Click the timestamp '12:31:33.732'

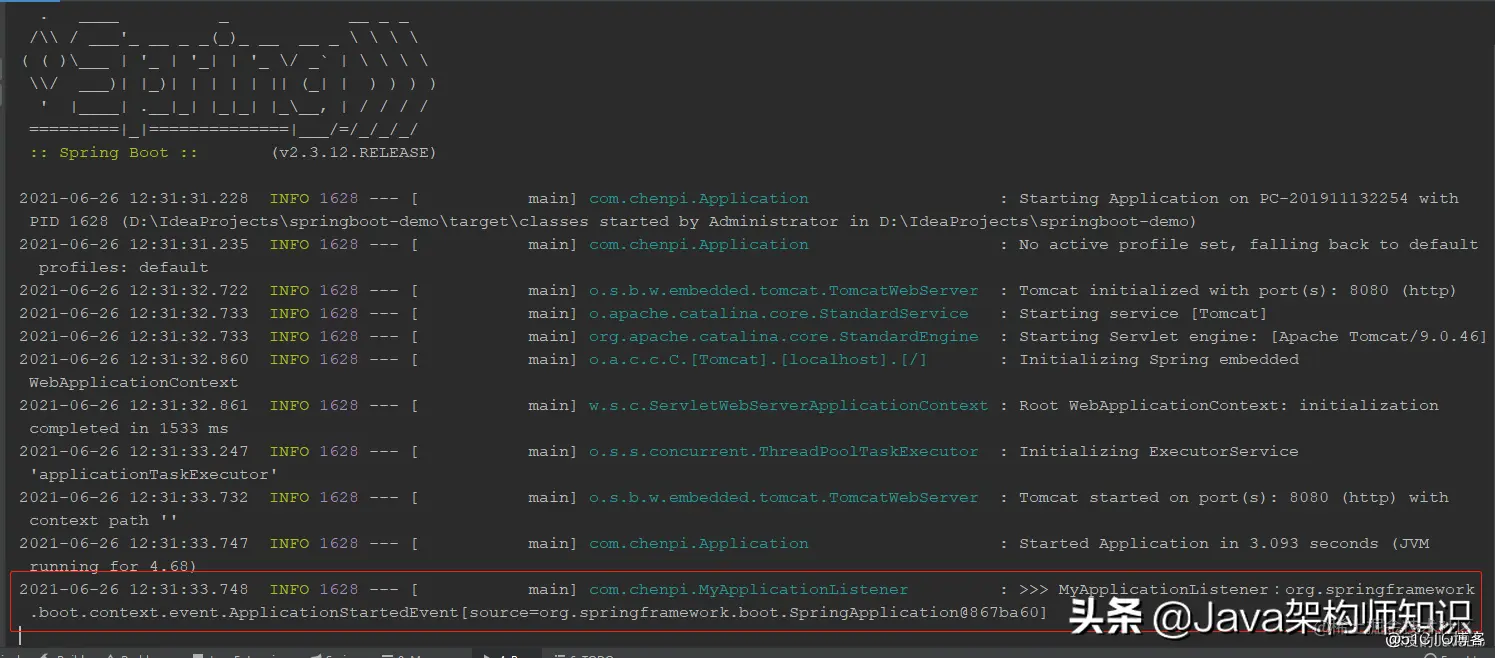pyautogui.click(x=189, y=498)
